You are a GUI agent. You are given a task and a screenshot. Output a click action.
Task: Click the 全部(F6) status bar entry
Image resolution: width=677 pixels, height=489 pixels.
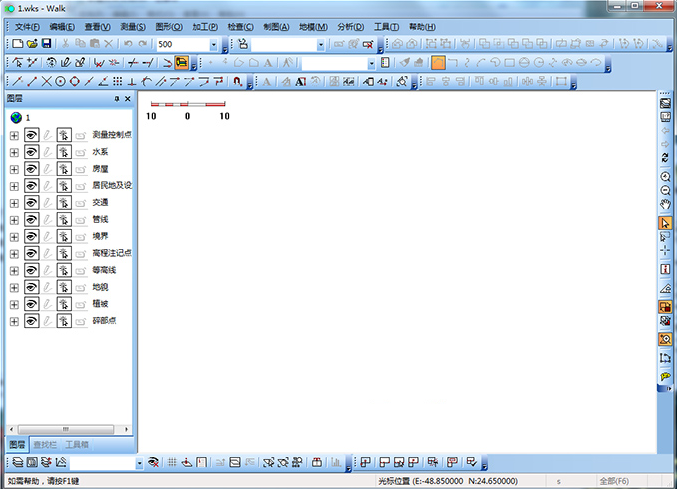point(614,481)
